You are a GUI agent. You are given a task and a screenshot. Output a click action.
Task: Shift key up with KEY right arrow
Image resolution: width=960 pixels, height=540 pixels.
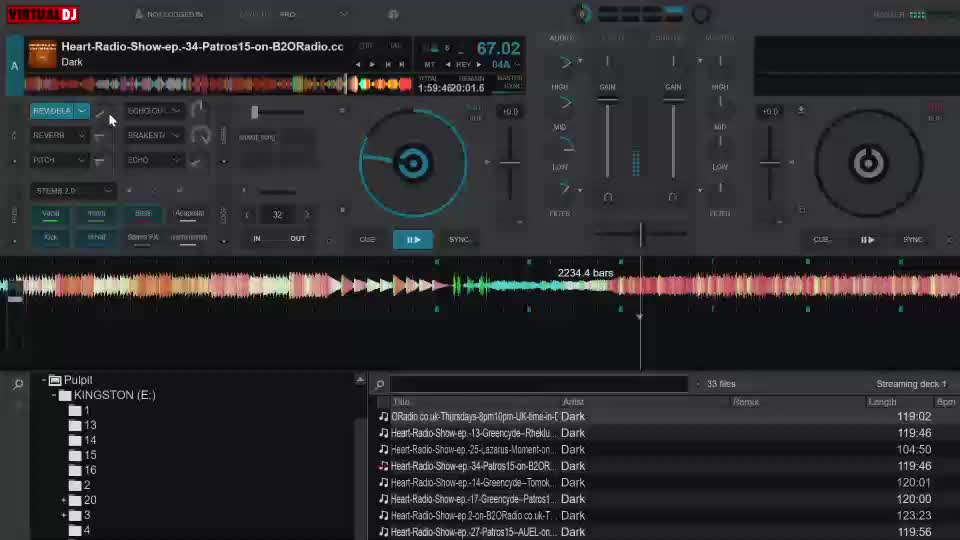[x=479, y=64]
